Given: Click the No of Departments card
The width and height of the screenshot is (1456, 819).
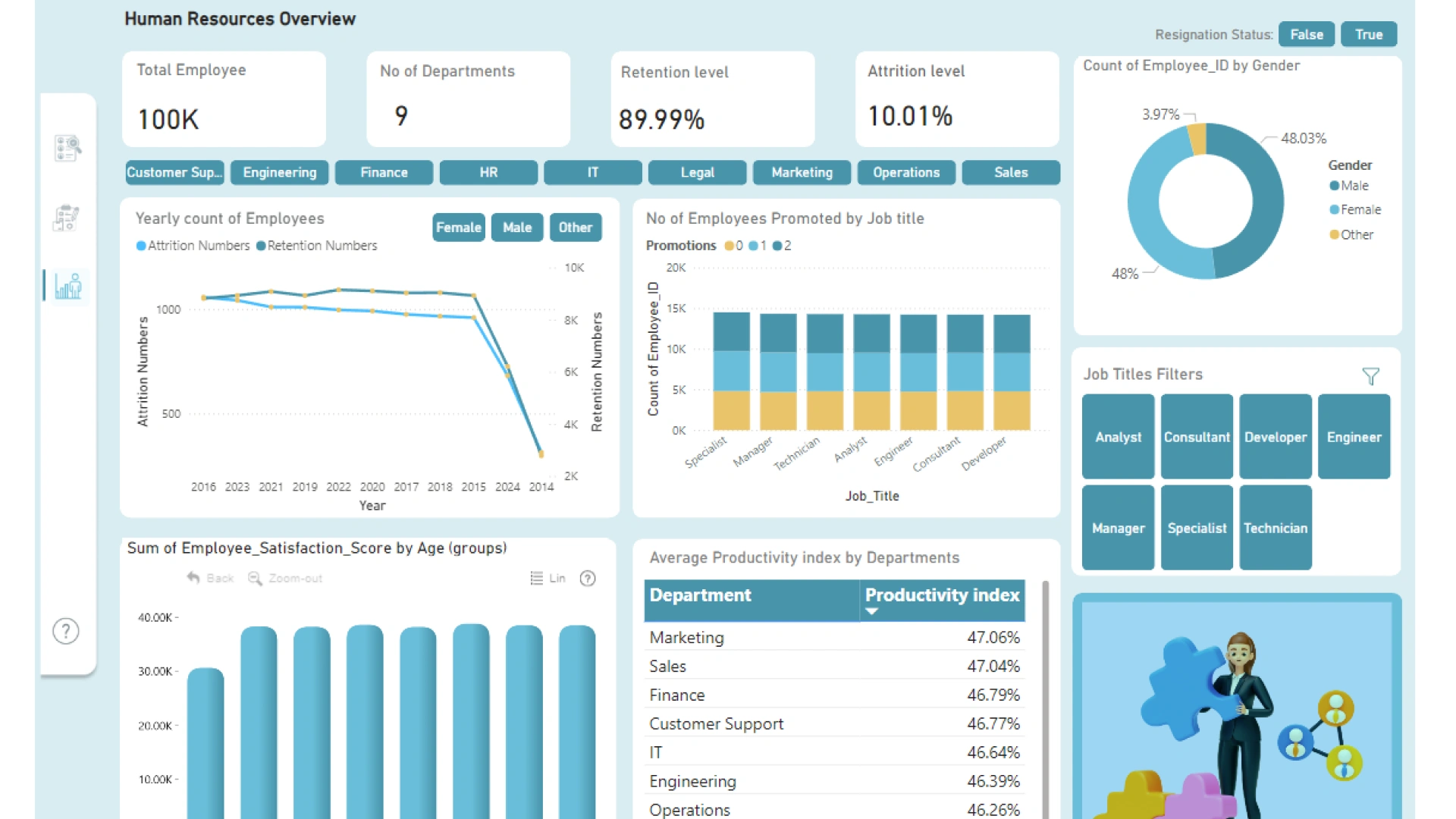Looking at the screenshot, I should pos(468,99).
